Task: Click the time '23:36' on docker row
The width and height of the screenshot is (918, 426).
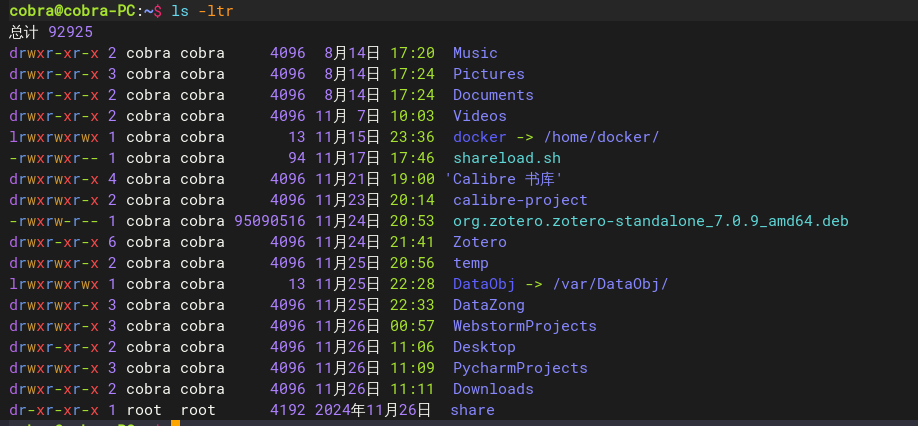Action: (x=413, y=137)
